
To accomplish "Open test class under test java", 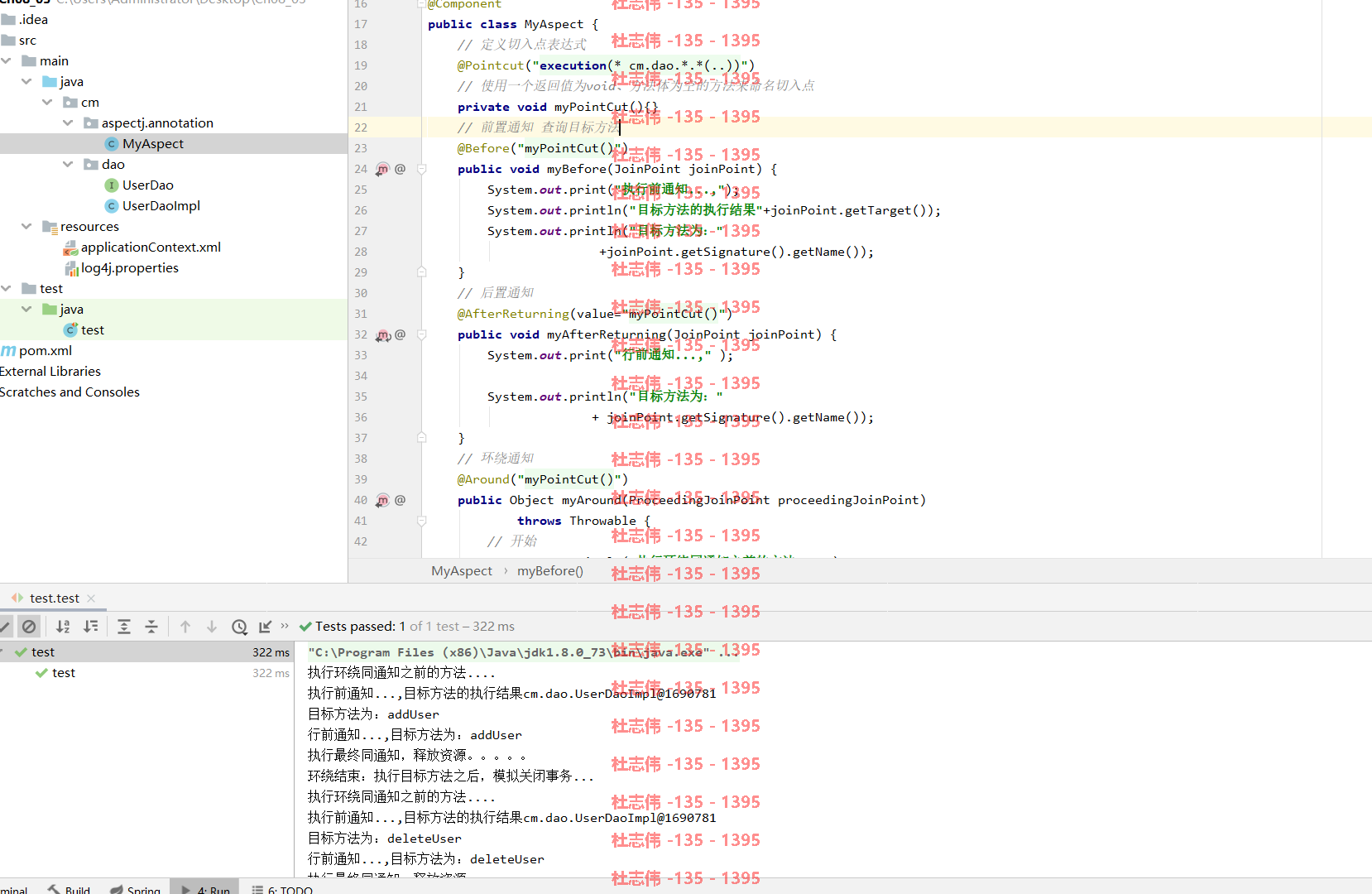I will pyautogui.click(x=93, y=329).
